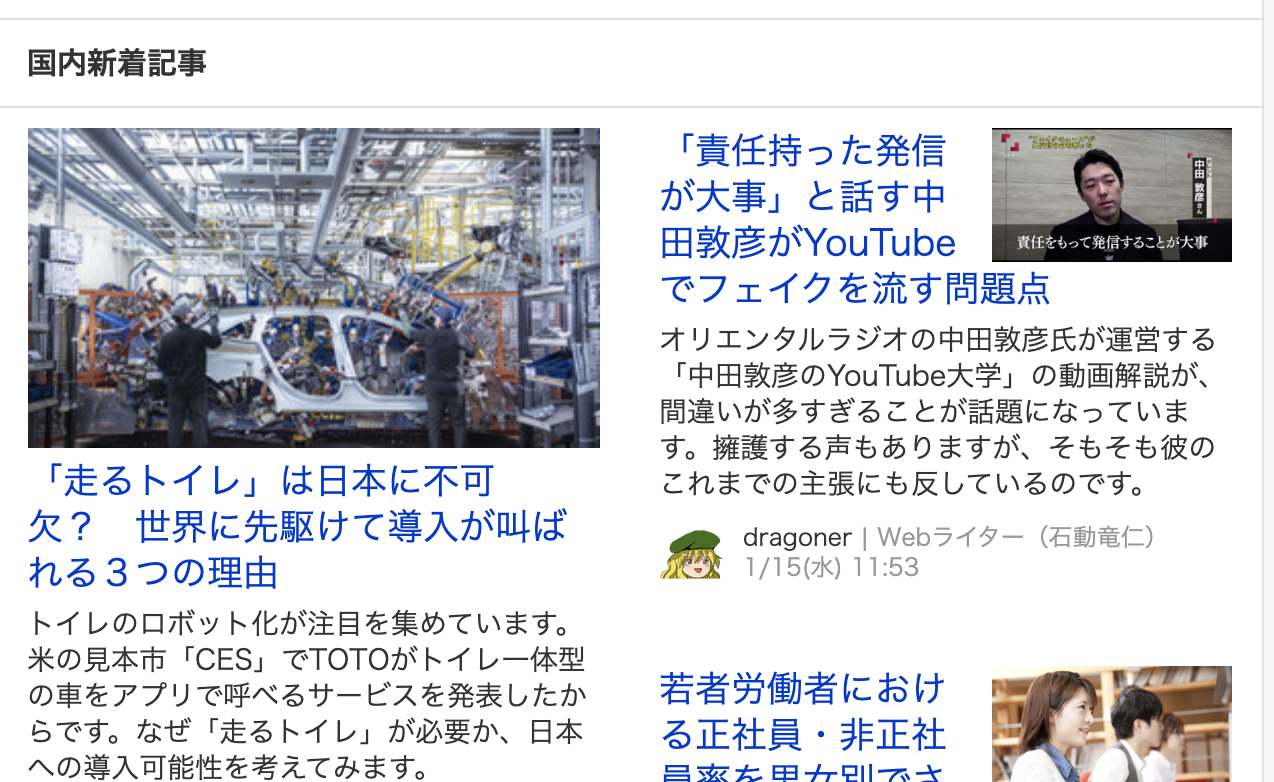Open the 「責任持った発信が大事」 headline link
The width and height of the screenshot is (1274, 782).
(x=855, y=219)
